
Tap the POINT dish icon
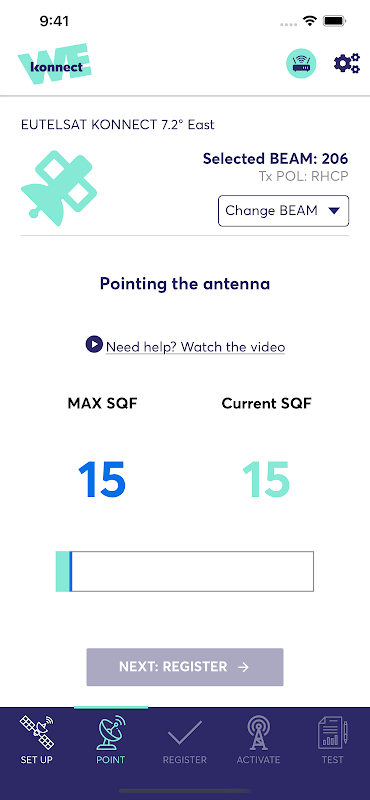[111, 732]
